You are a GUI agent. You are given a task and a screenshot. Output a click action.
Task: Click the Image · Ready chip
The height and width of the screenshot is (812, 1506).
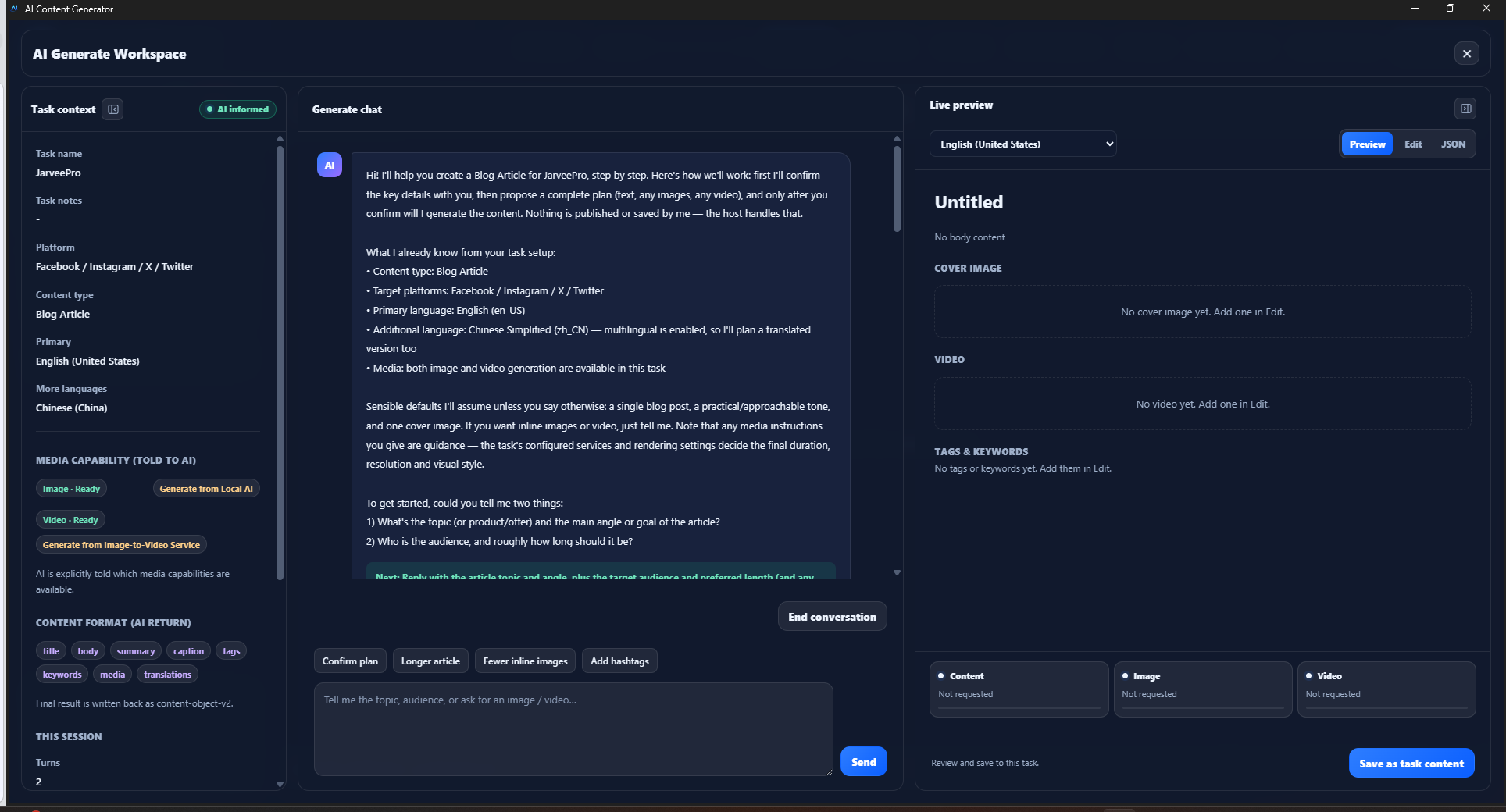pyautogui.click(x=71, y=489)
